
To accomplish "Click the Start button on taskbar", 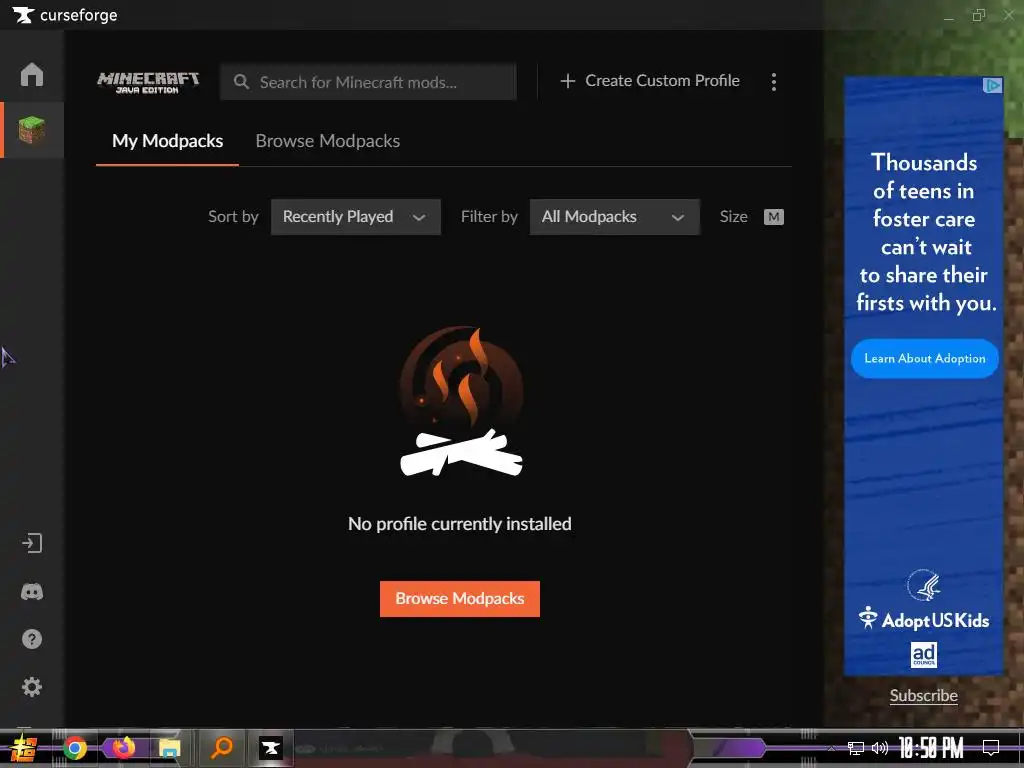I will click(24, 748).
